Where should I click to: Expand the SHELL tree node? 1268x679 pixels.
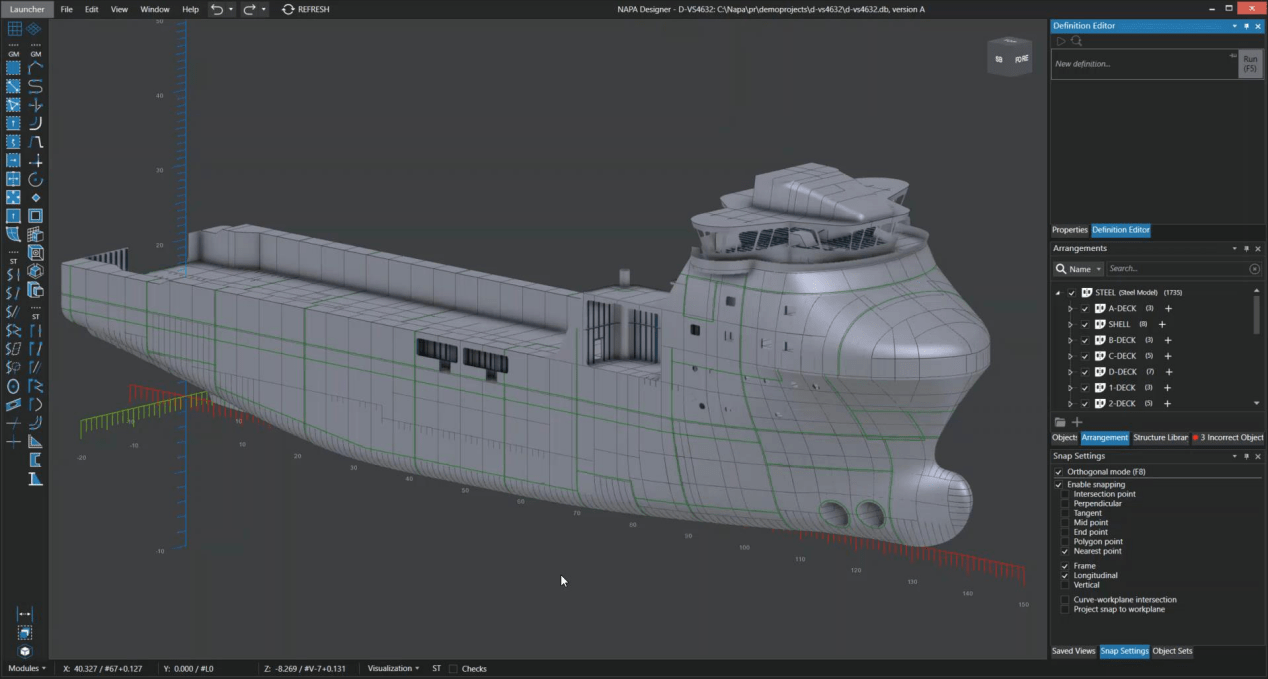tap(1070, 325)
